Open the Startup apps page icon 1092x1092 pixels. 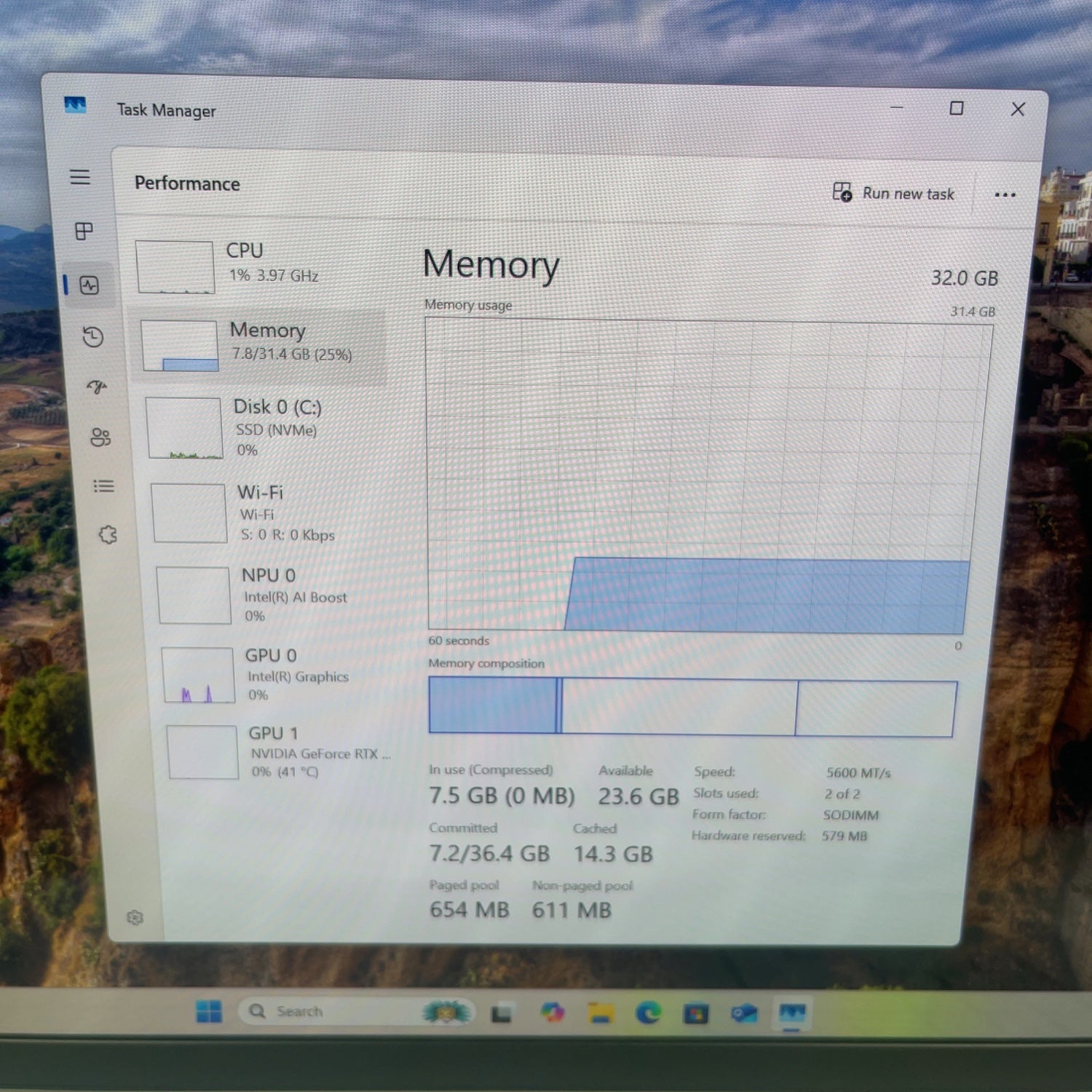[x=97, y=387]
